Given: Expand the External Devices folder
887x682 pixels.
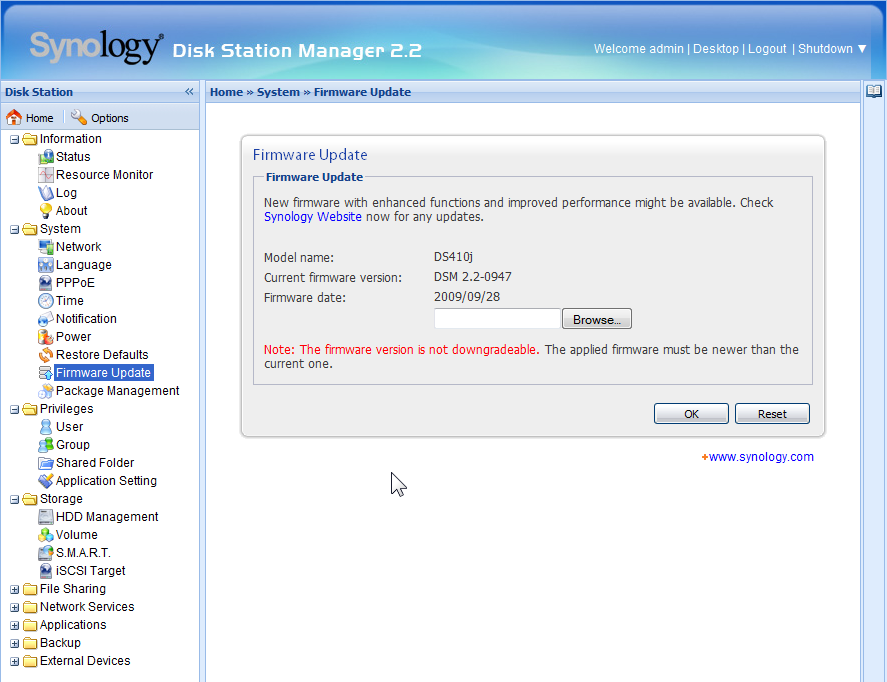Looking at the screenshot, I should [x=15, y=662].
